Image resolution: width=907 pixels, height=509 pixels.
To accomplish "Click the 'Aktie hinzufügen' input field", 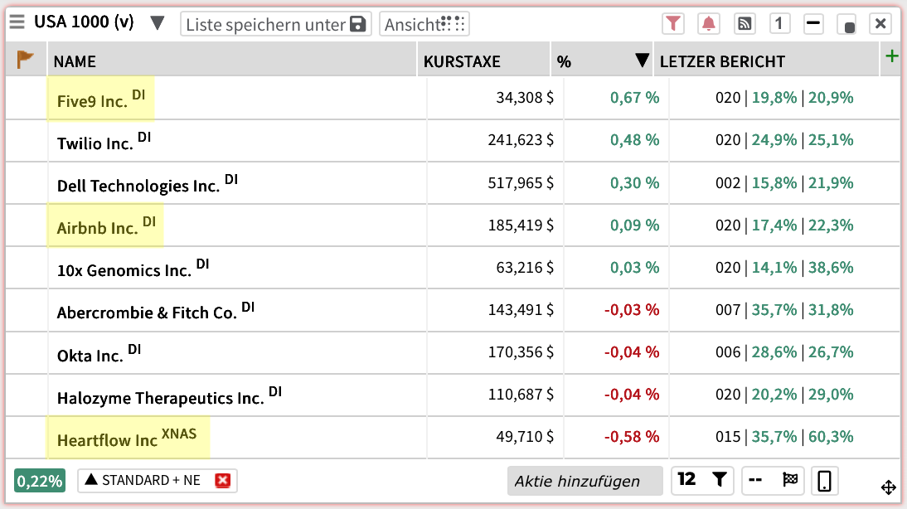I will click(x=585, y=481).
